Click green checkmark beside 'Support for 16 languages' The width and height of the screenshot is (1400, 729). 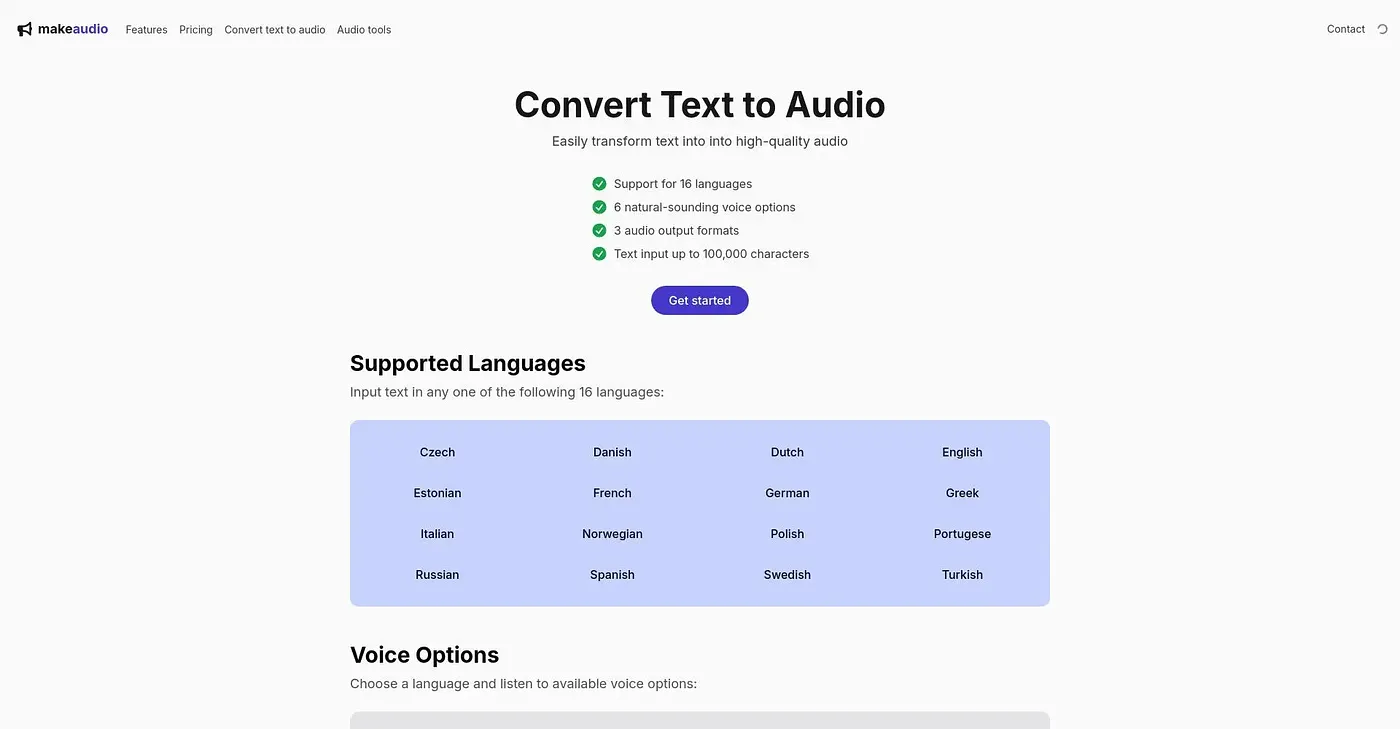point(599,184)
